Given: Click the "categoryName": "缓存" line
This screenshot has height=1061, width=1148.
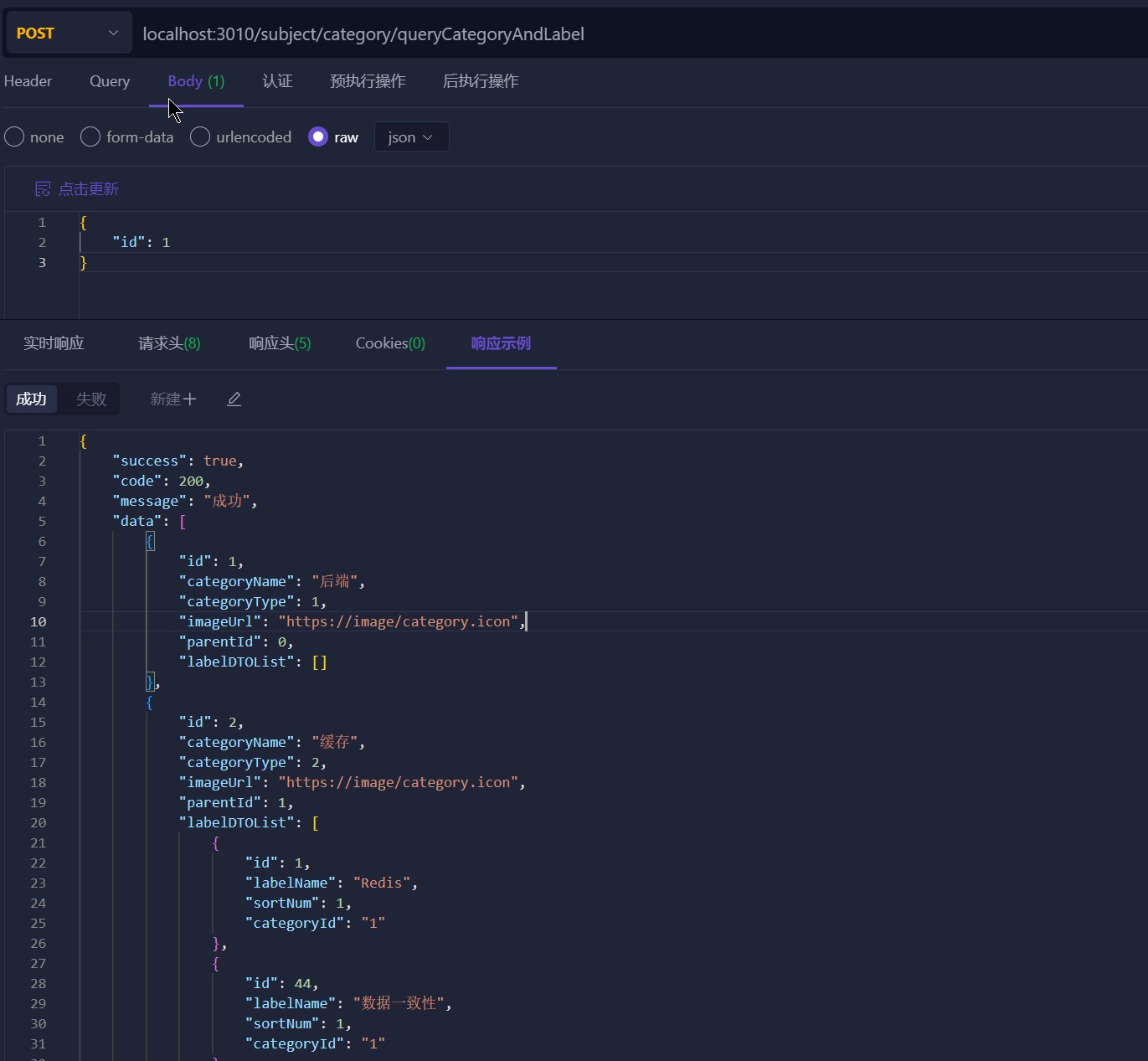Looking at the screenshot, I should tap(272, 742).
